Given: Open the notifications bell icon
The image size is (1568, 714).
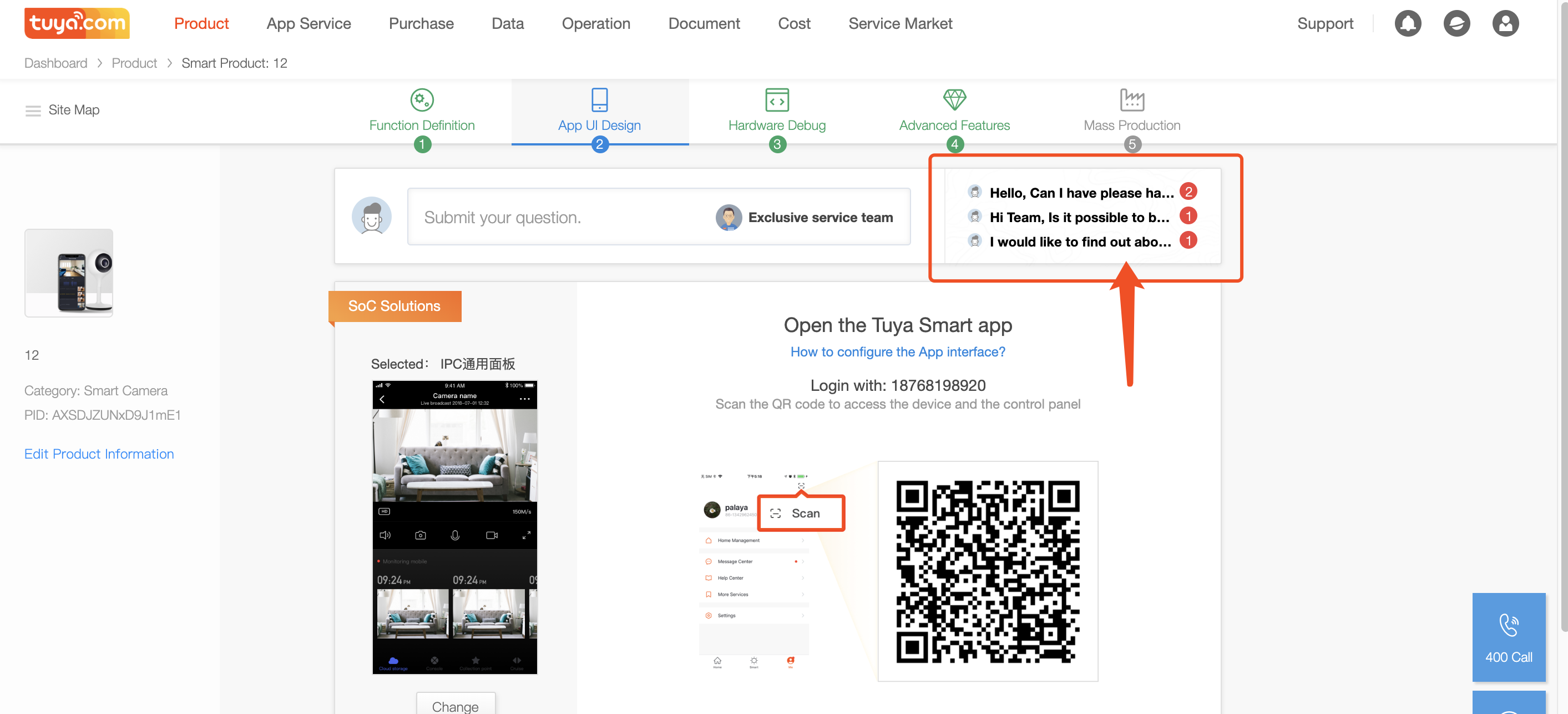Looking at the screenshot, I should pyautogui.click(x=1407, y=24).
